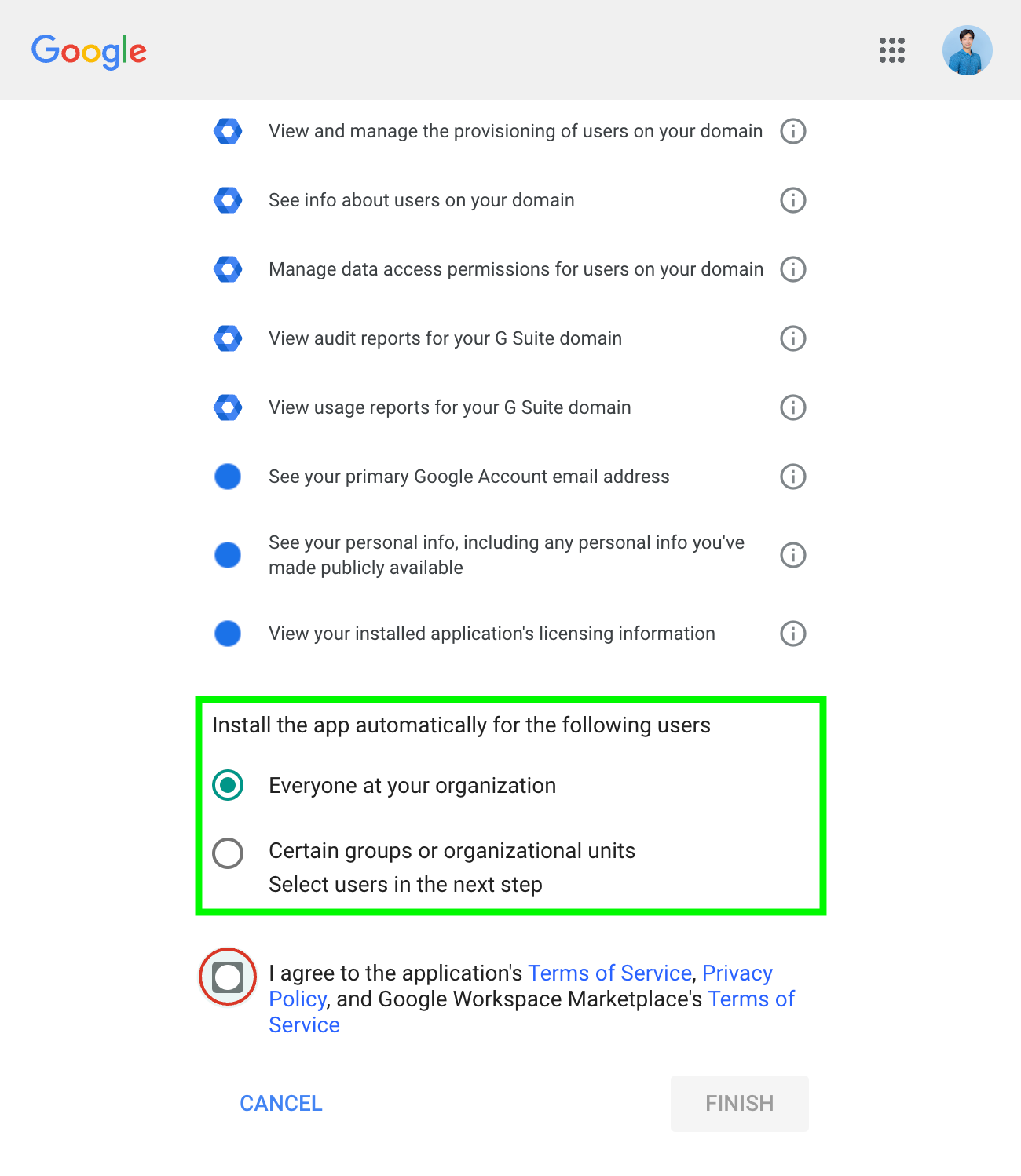The image size is (1021, 1176).
Task: Show info for provisioning of users permission
Action: pyautogui.click(x=793, y=131)
